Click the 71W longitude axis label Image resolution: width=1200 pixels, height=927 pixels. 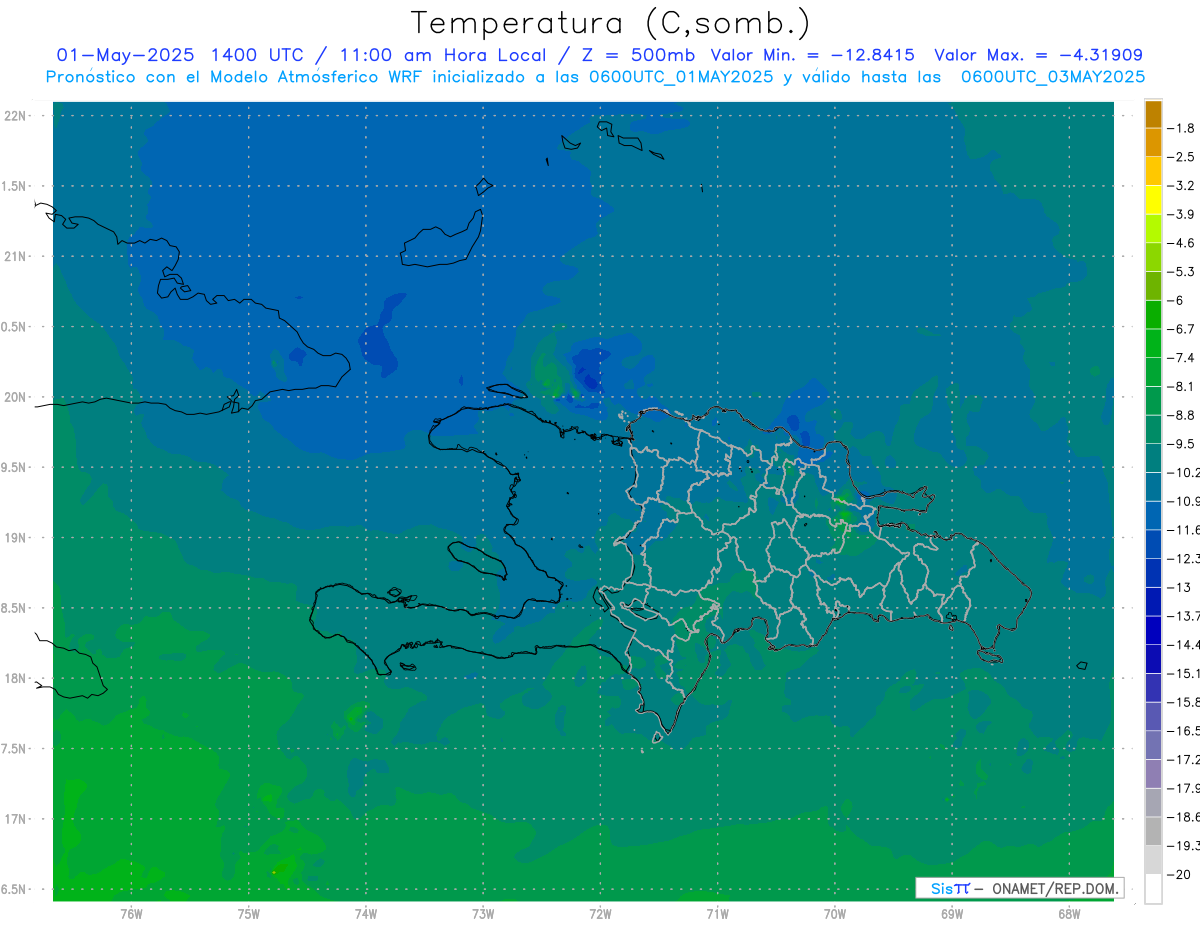[x=717, y=914]
